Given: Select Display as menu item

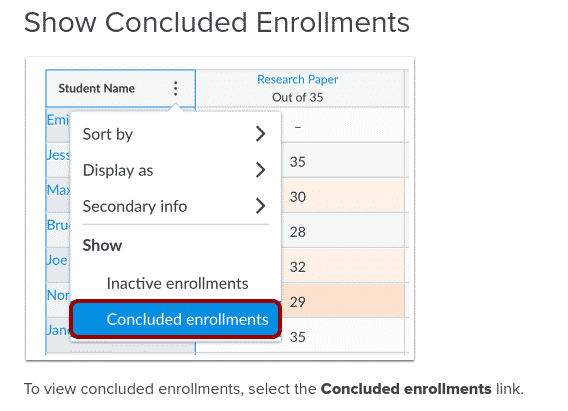Looking at the screenshot, I should pos(175,170).
